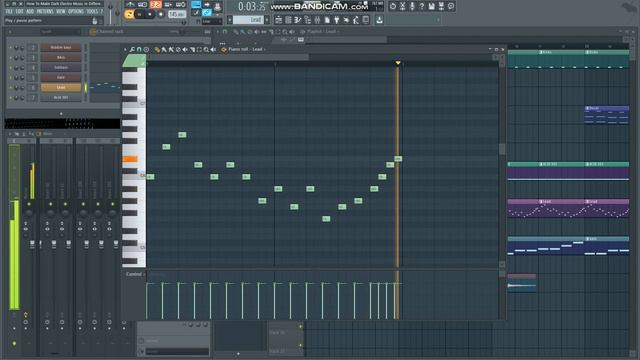Select the Subbass channel button
The image size is (640, 360).
point(61,67)
